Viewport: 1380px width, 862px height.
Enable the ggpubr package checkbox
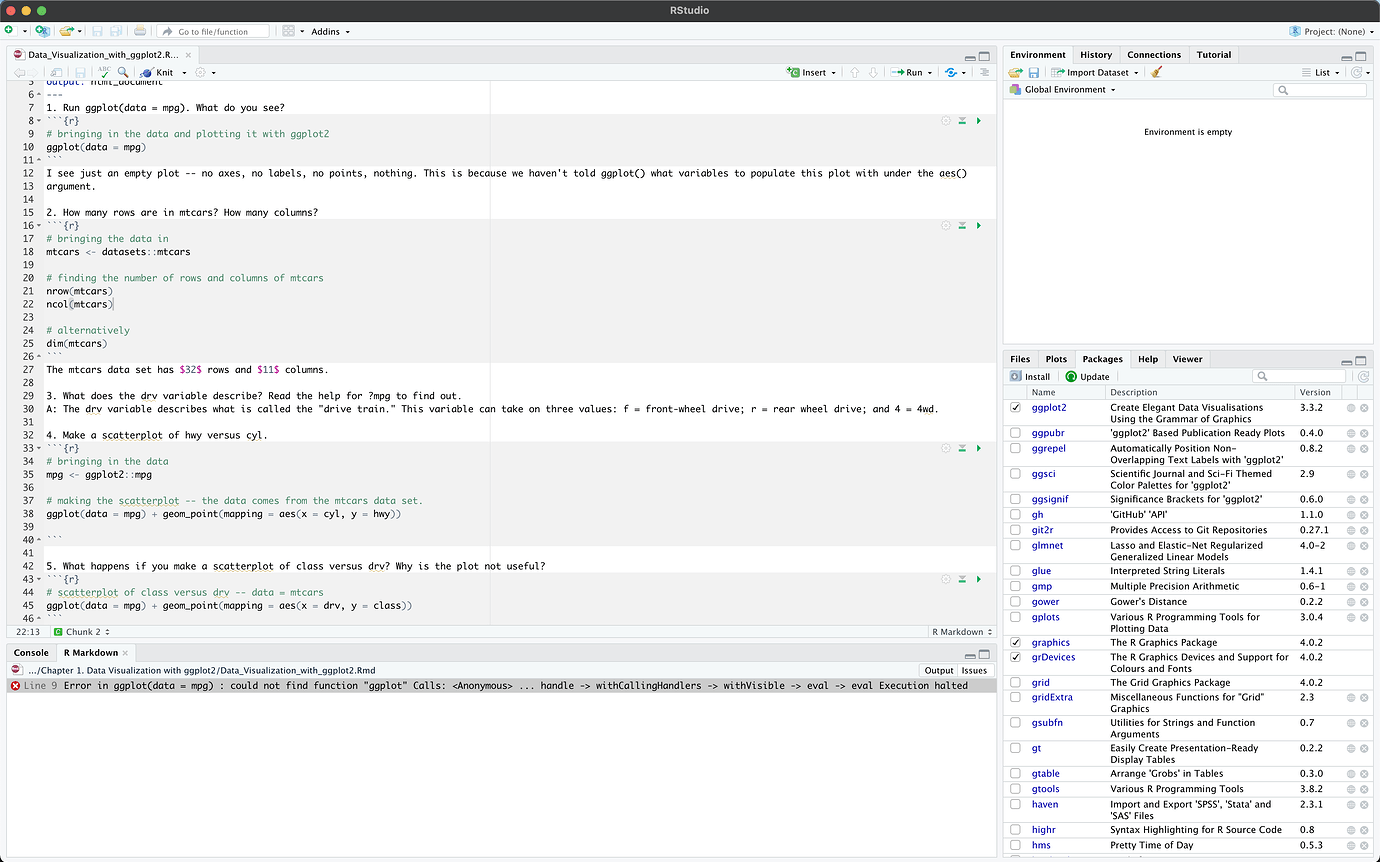click(x=1015, y=433)
